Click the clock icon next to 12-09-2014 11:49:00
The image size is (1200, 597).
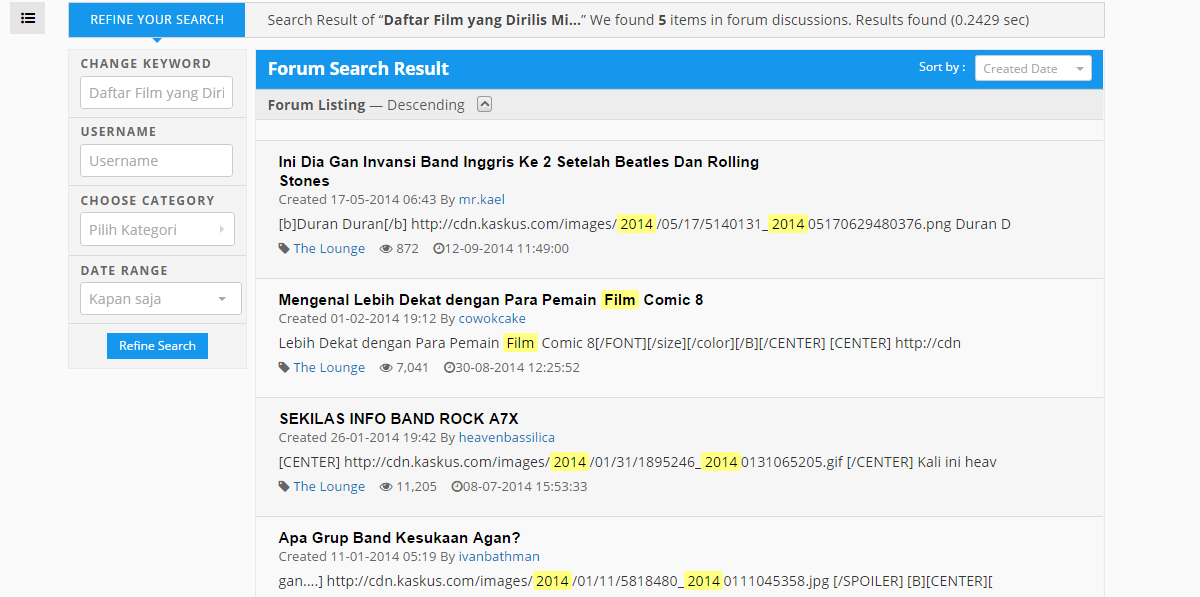(438, 249)
